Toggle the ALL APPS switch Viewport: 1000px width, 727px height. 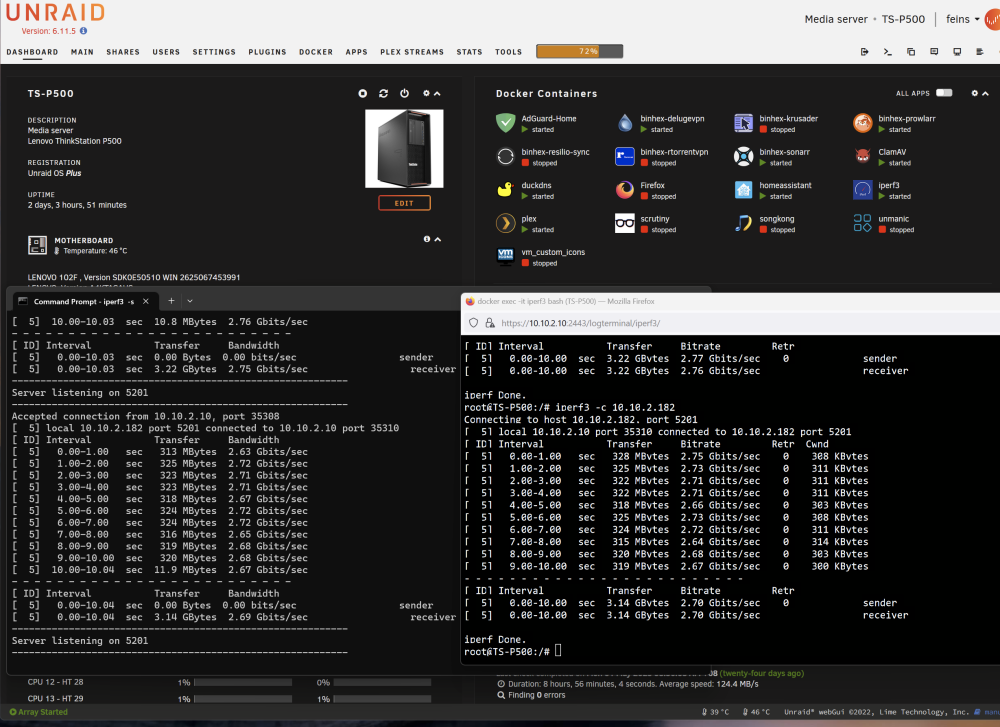point(944,93)
